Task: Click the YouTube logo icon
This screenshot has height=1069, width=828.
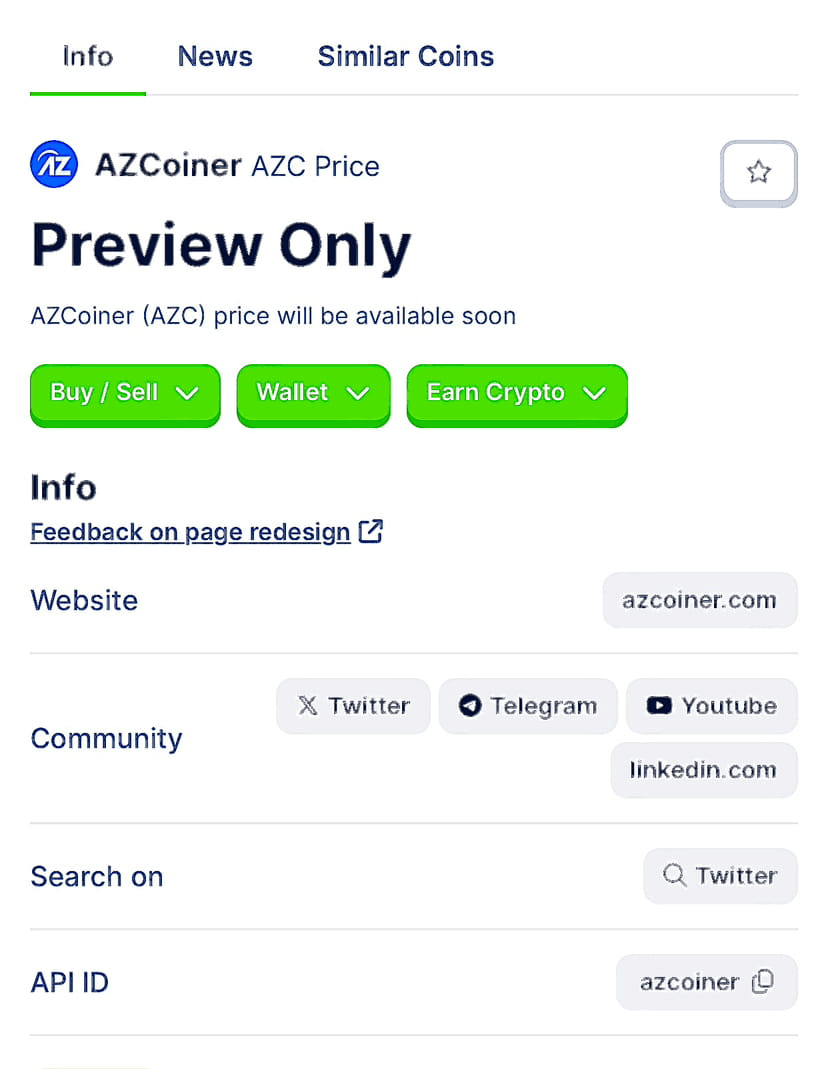Action: point(658,706)
